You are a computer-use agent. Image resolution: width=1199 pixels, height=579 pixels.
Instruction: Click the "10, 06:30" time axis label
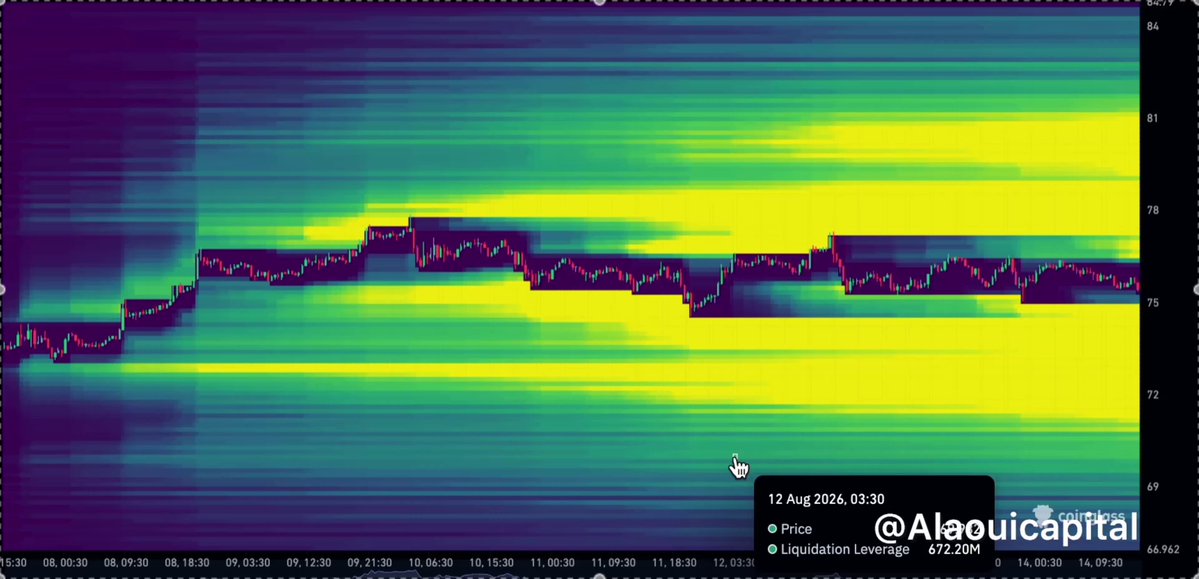(x=431, y=562)
